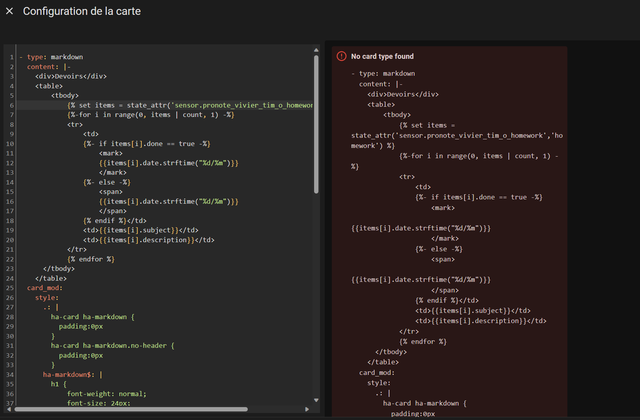Click the items[i].description cell in the editor
640x420 pixels.
tap(149, 240)
